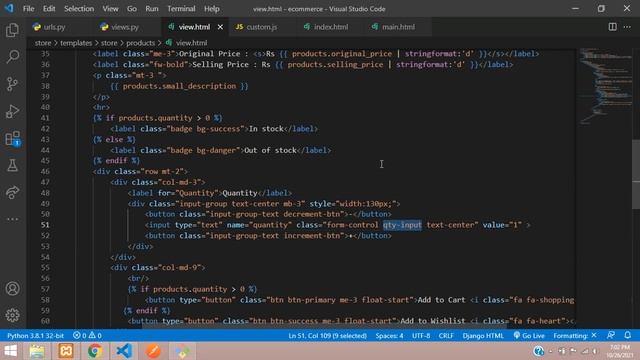Open the Help menu
The width and height of the screenshot is (640, 360).
point(212,9)
